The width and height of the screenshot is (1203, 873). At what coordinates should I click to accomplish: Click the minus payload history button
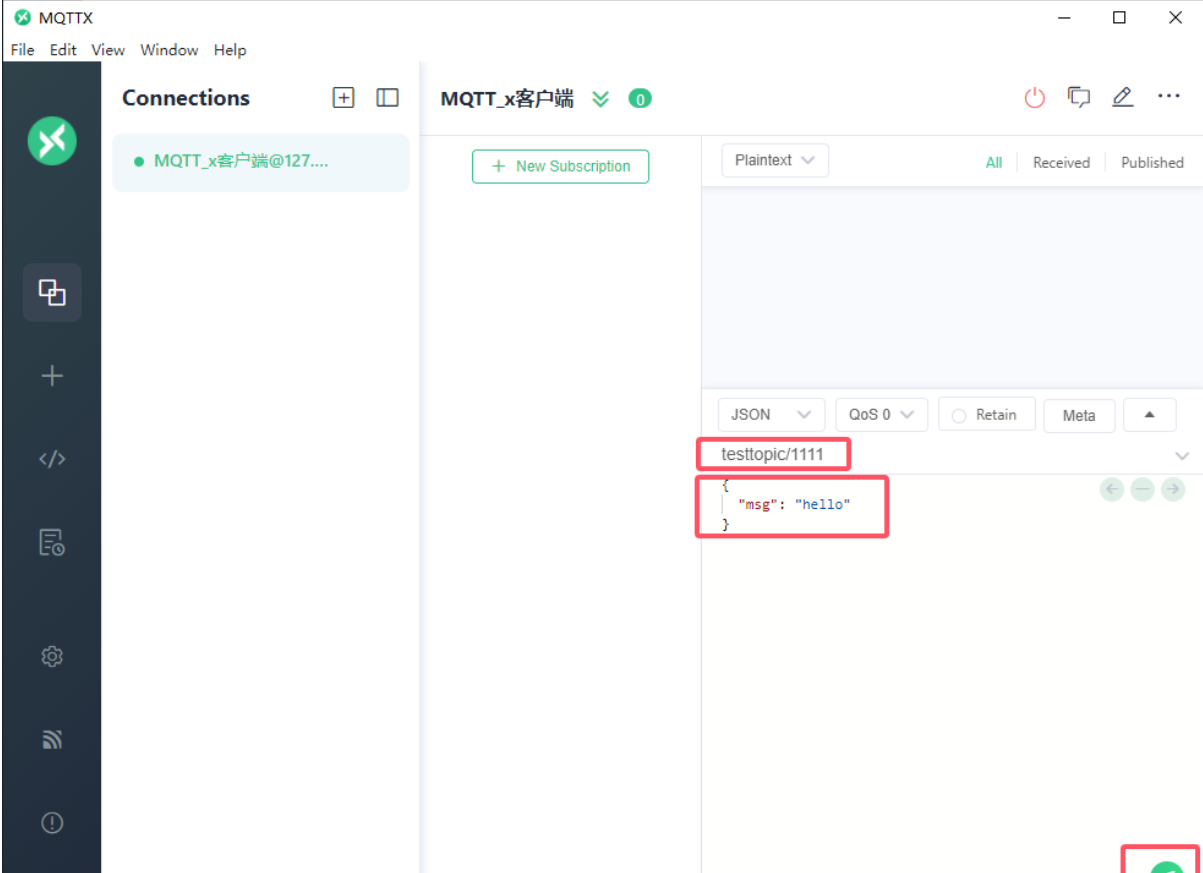[1143, 489]
